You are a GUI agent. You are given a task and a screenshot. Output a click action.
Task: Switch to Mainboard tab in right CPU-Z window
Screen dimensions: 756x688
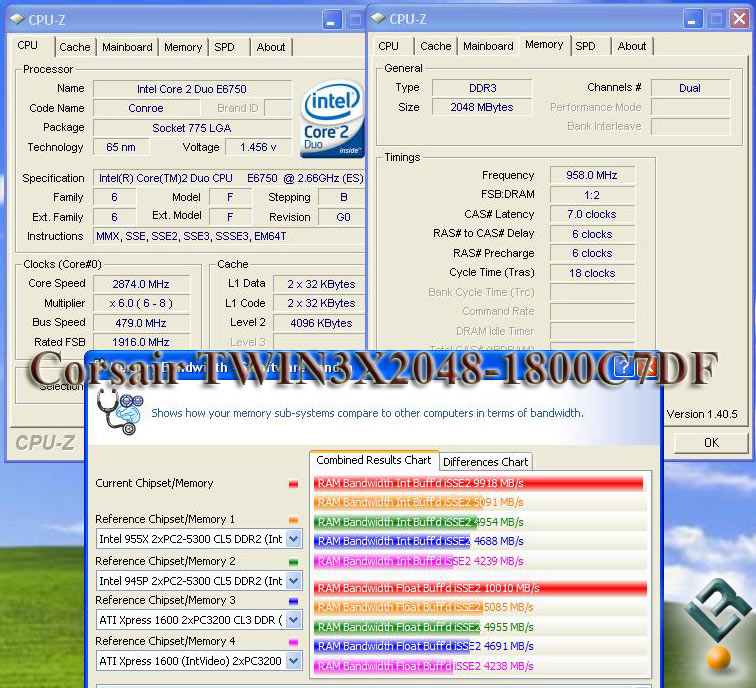click(488, 46)
